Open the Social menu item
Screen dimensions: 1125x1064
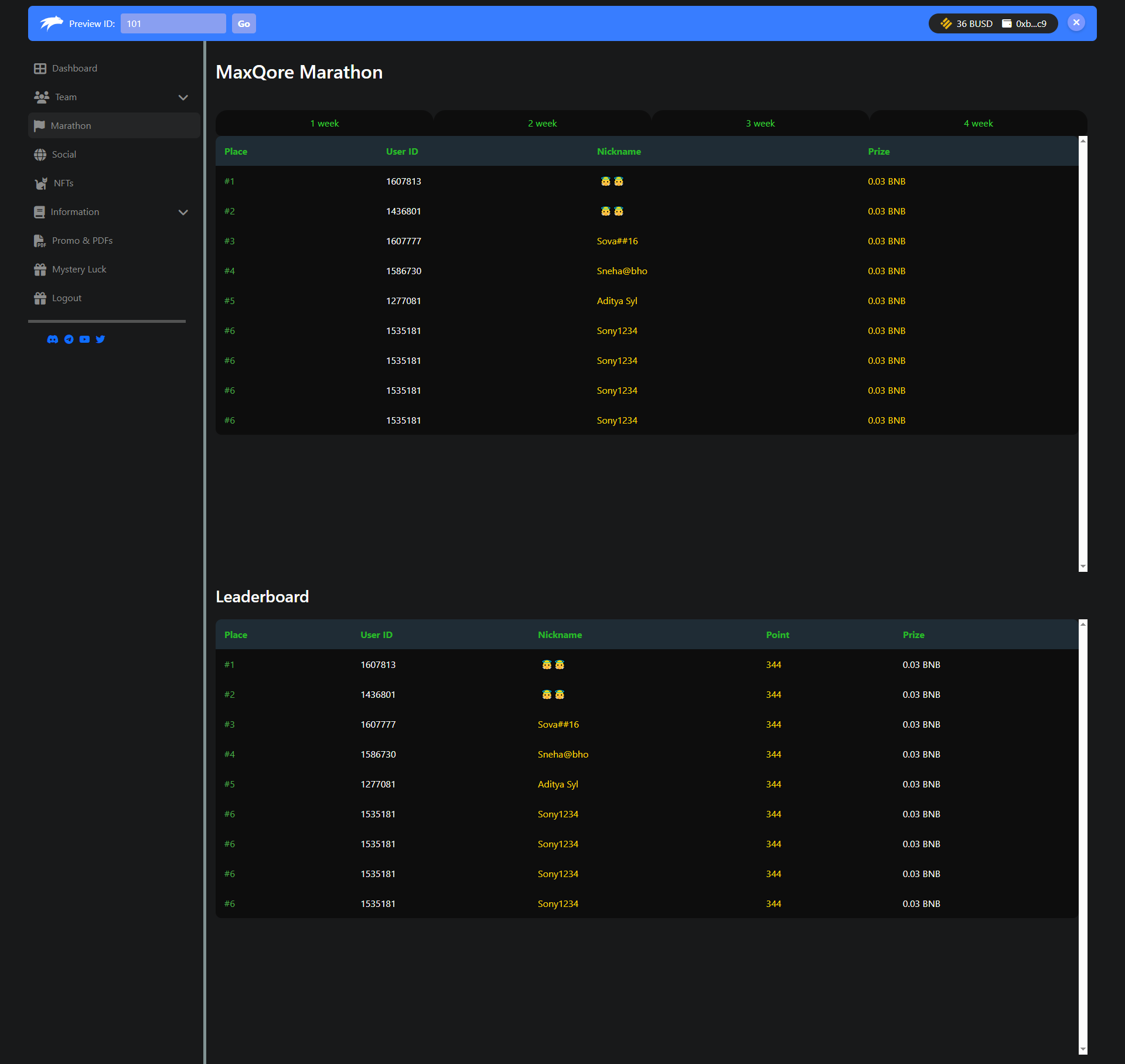(114, 155)
